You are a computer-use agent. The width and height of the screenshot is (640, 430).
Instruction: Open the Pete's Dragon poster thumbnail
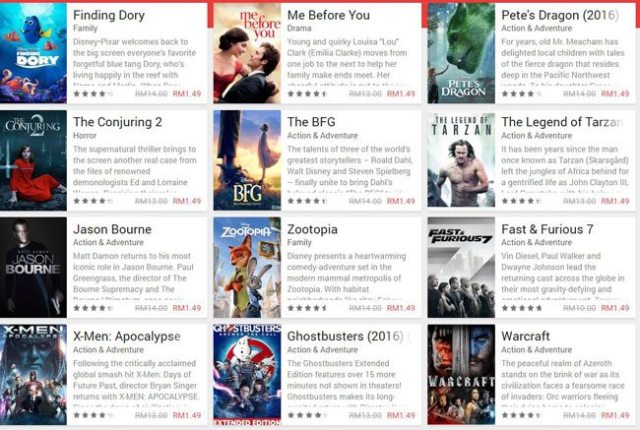(461, 53)
